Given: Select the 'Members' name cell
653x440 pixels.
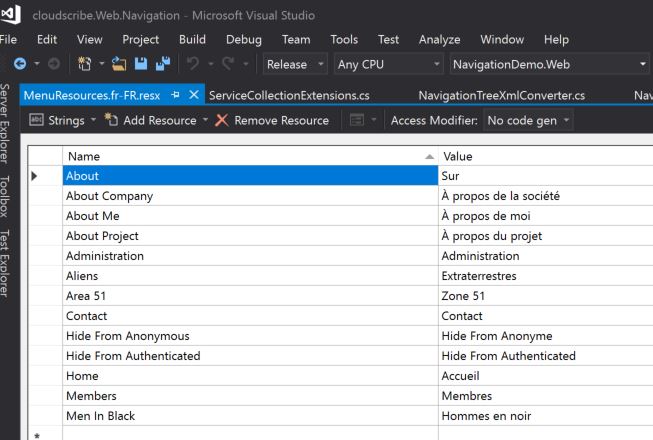Looking at the screenshot, I should click(x=250, y=395).
